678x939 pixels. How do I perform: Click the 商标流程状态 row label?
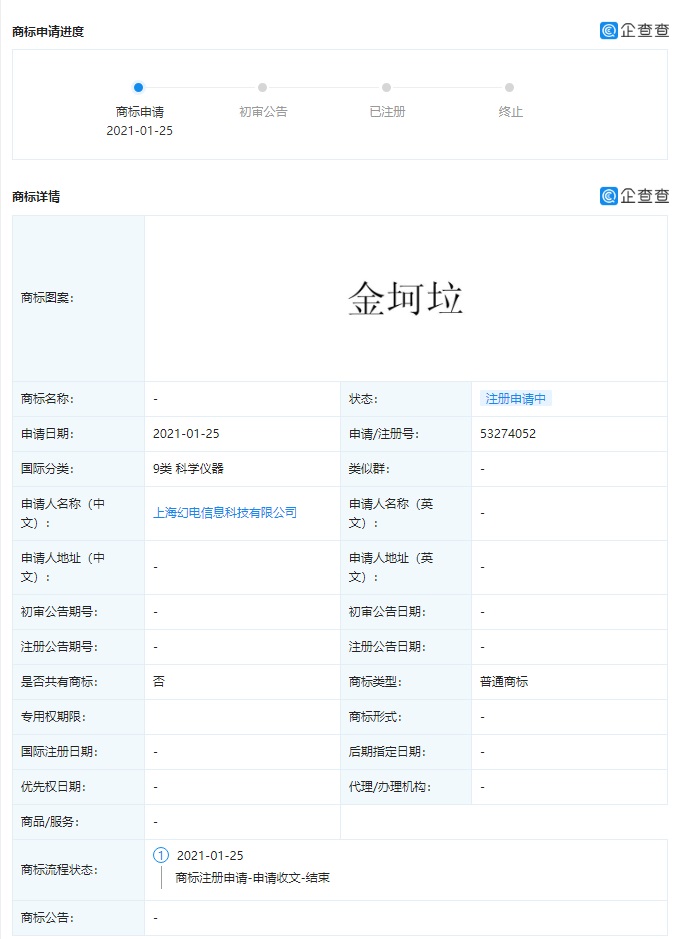coord(59,870)
